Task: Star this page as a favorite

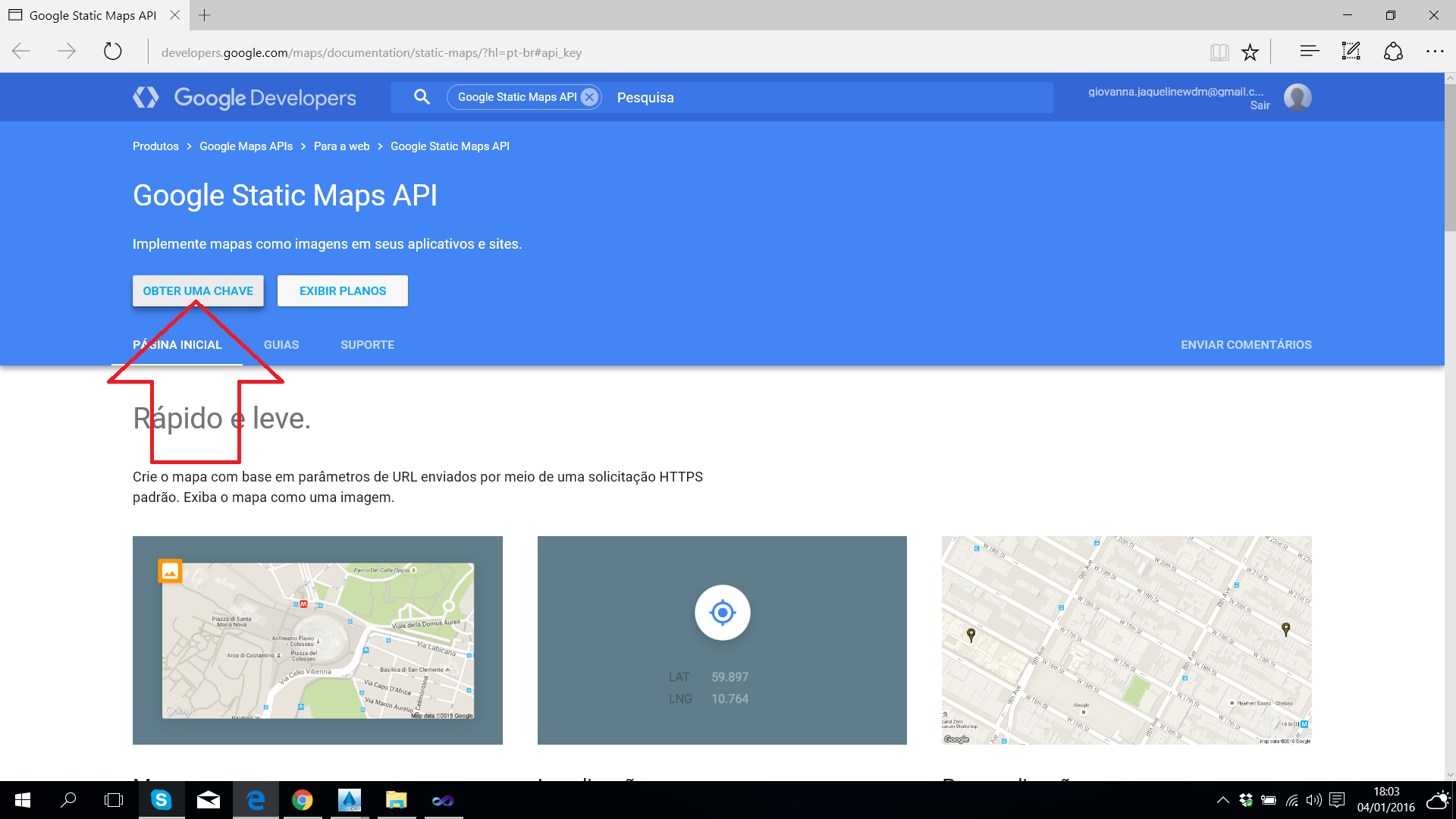Action: (x=1249, y=52)
